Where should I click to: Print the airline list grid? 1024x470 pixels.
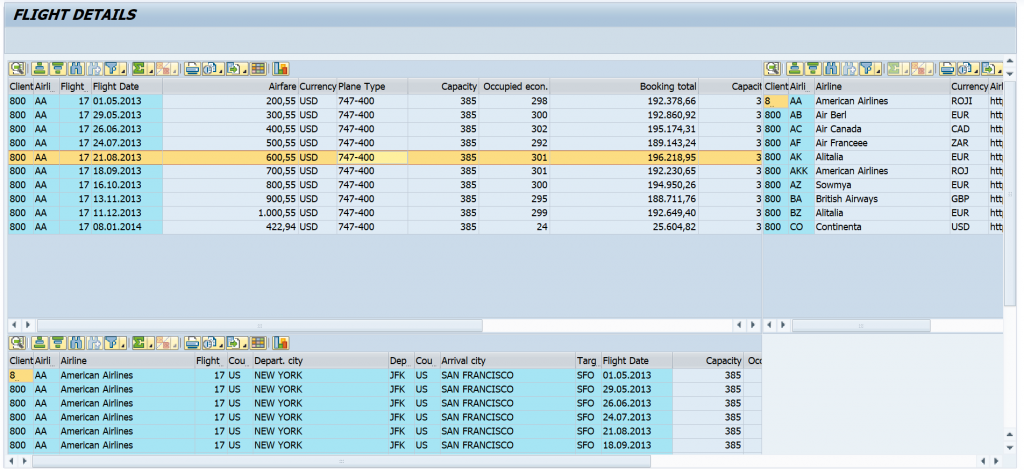pyautogui.click(x=948, y=69)
